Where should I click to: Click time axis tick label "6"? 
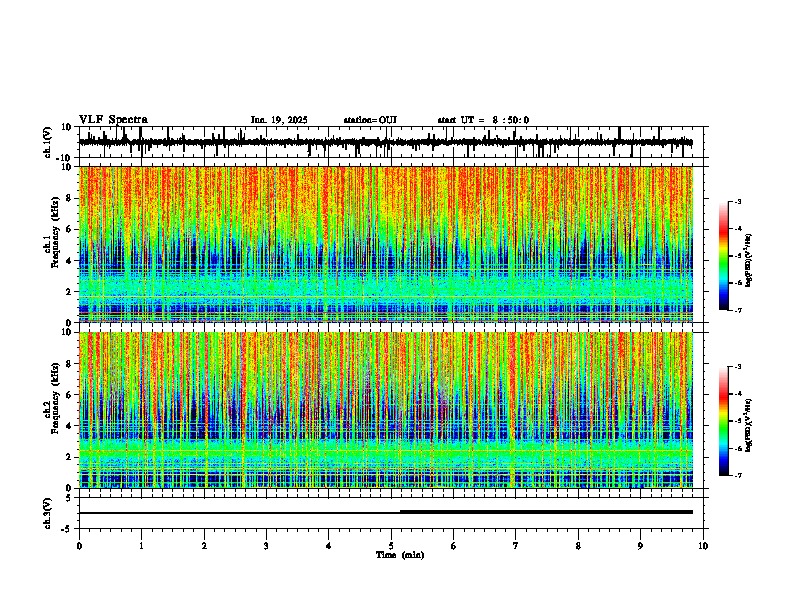pyautogui.click(x=454, y=546)
